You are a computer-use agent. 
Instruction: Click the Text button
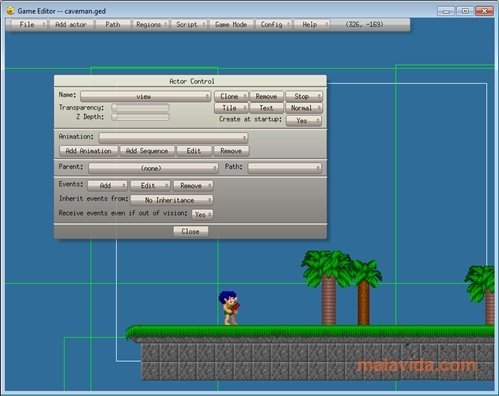[266, 108]
